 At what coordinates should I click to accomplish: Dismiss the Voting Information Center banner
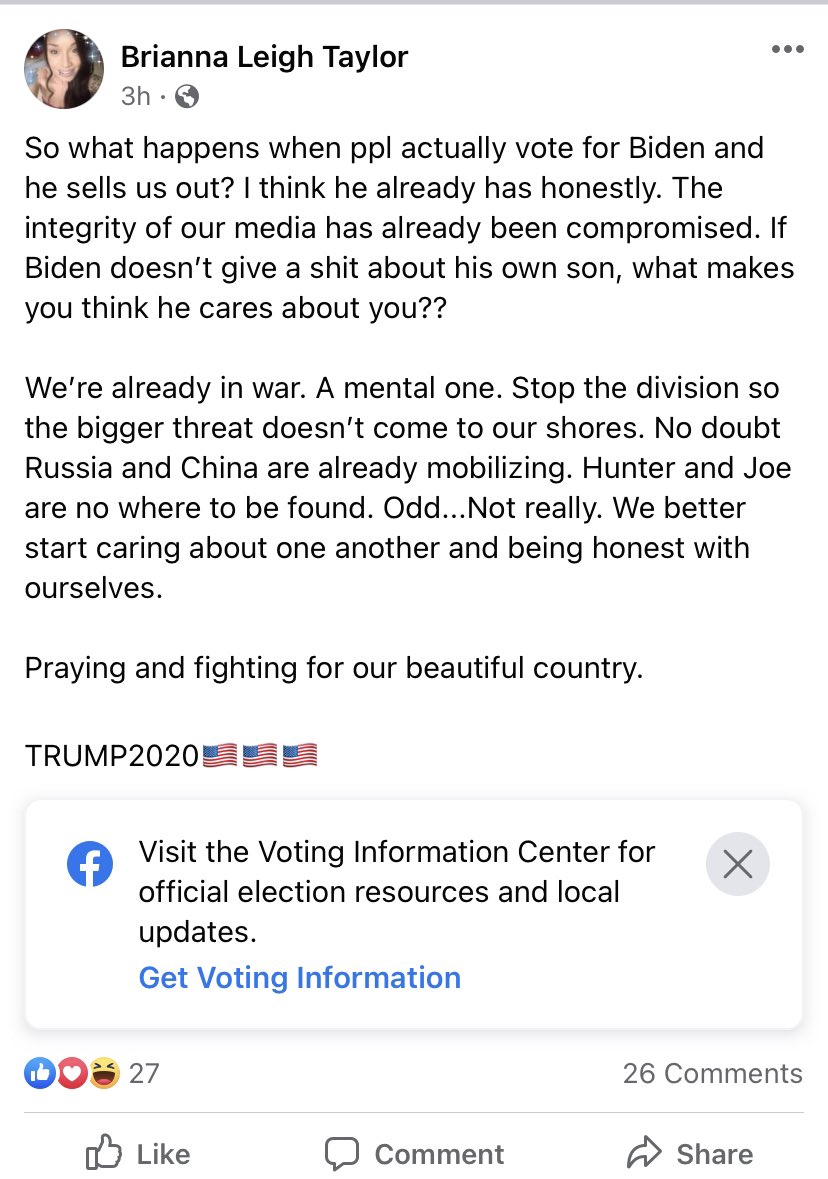pos(737,864)
